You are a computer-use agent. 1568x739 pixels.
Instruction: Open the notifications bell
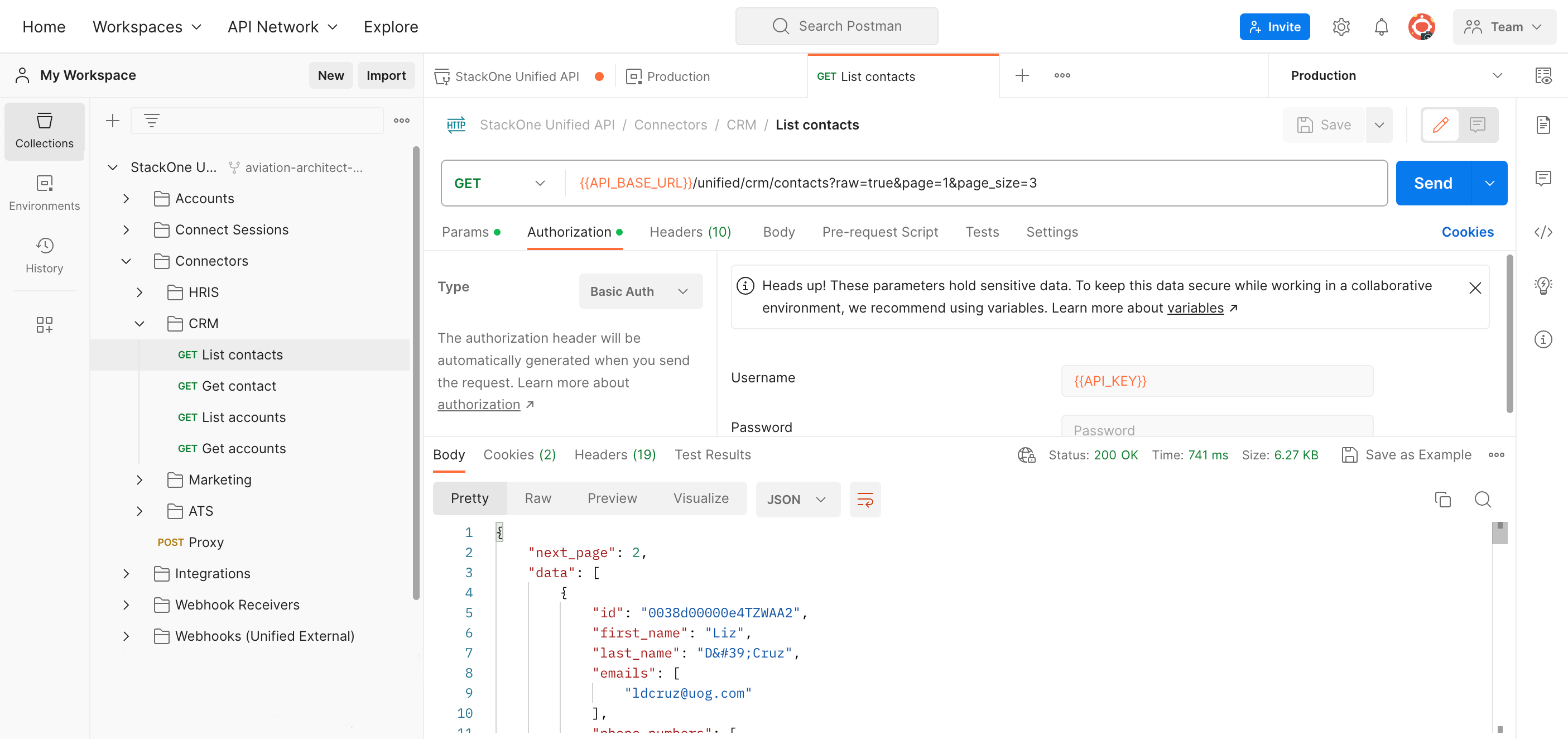pyautogui.click(x=1381, y=27)
